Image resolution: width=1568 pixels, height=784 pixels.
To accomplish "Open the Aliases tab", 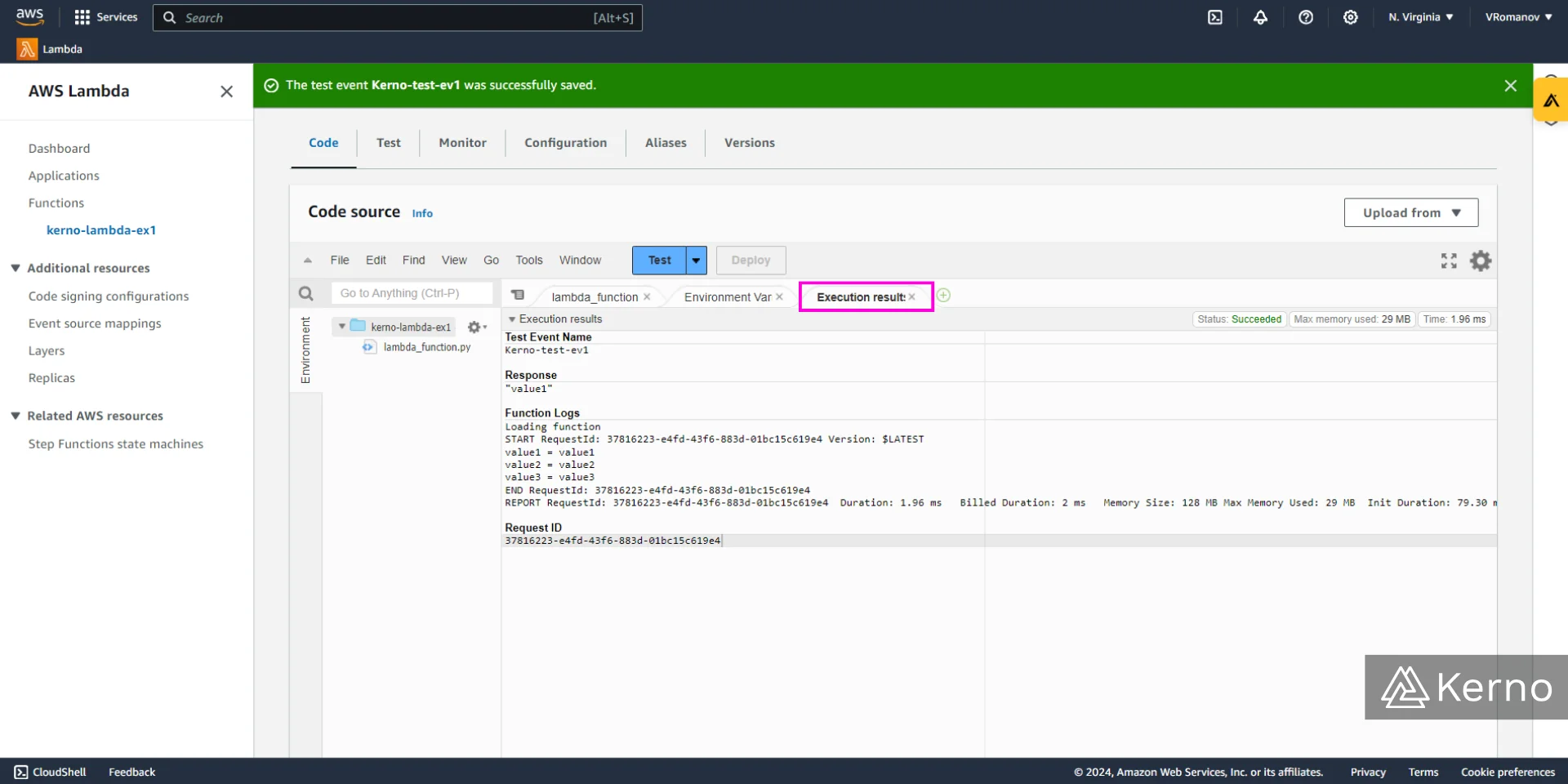I will (x=666, y=143).
